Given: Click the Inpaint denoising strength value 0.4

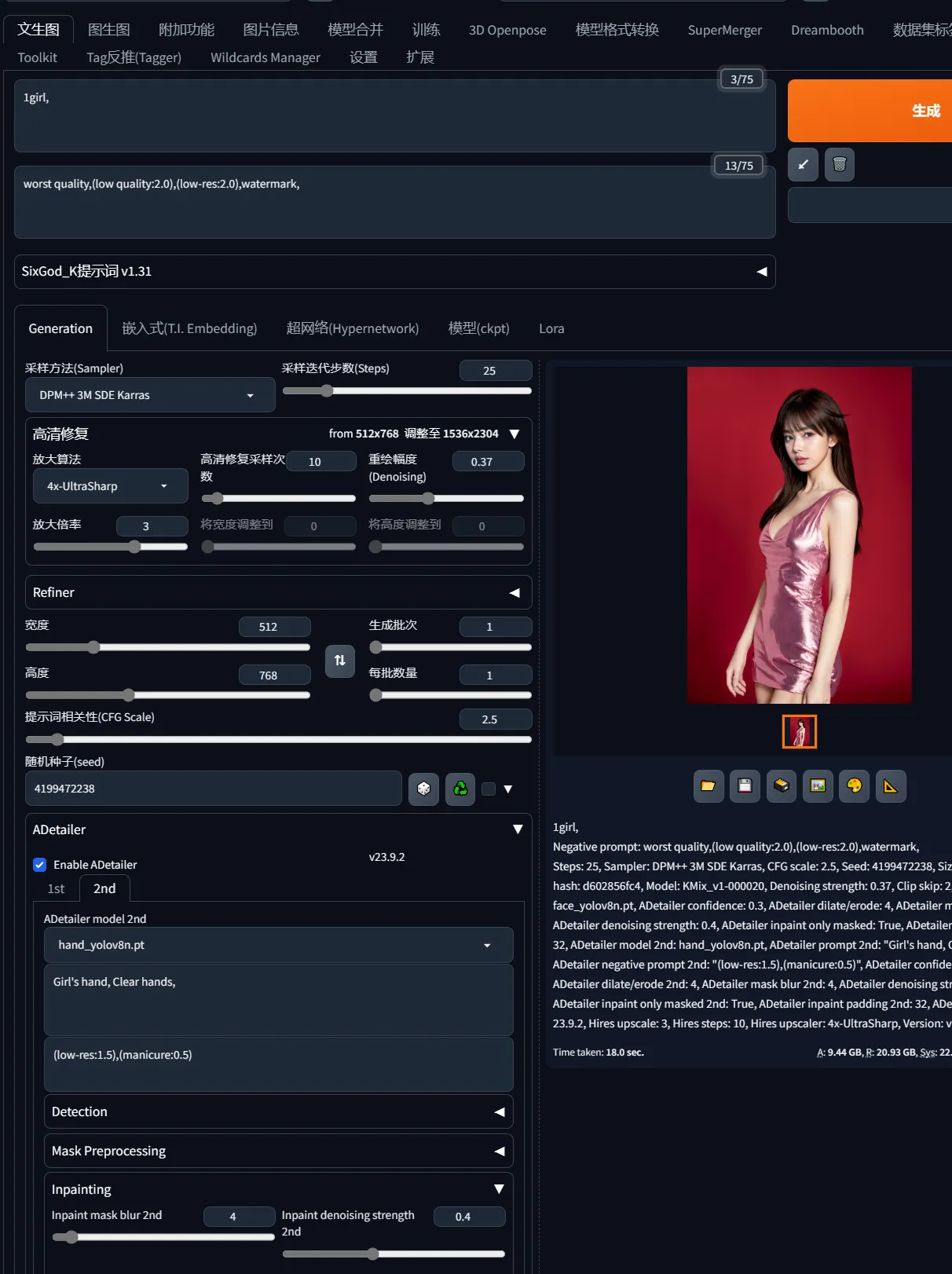Looking at the screenshot, I should tap(470, 1217).
